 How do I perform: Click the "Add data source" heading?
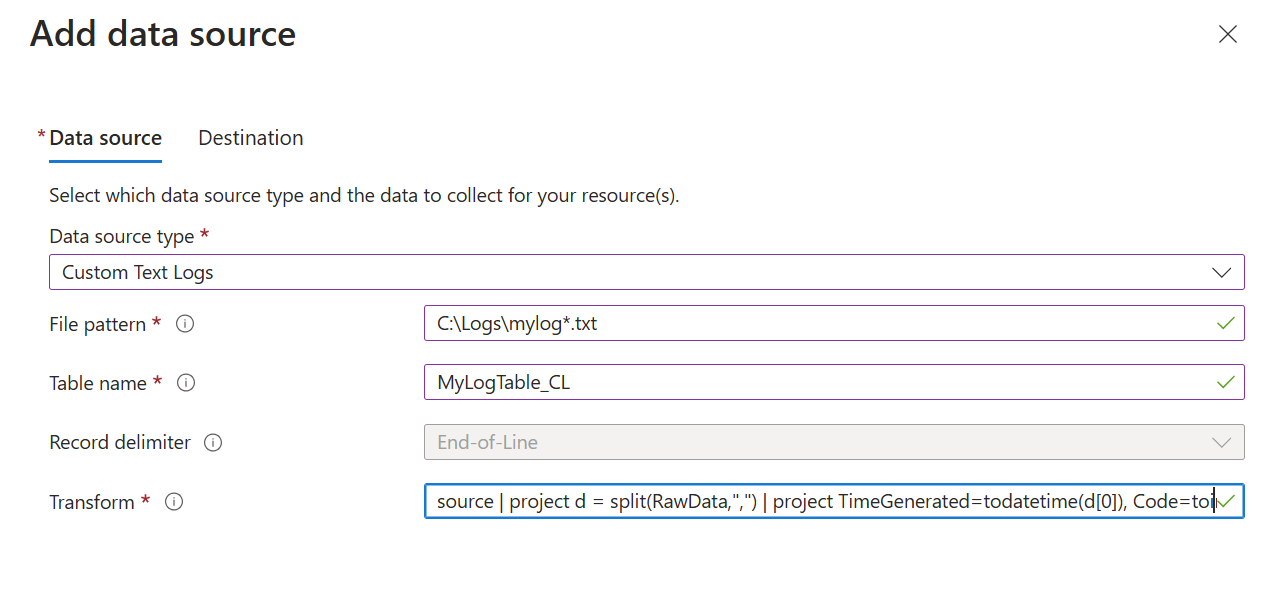point(163,34)
